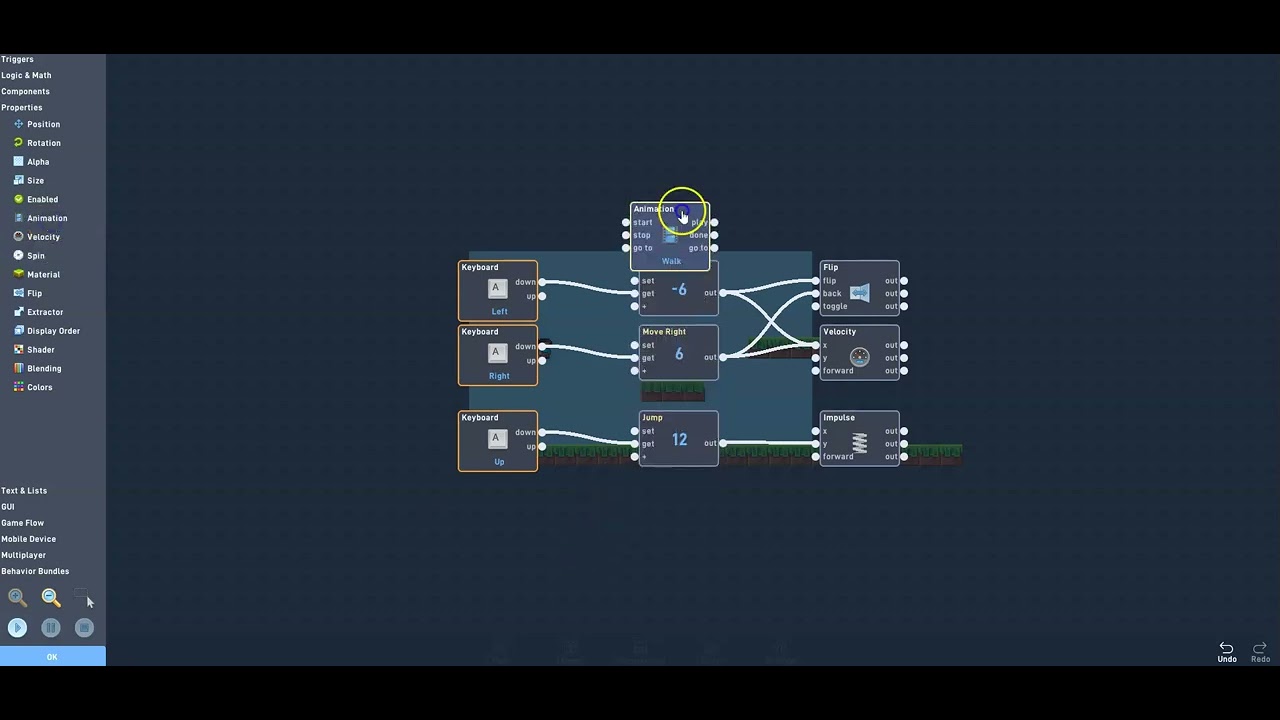The height and width of the screenshot is (720, 1280).
Task: Expand the Mobile Device category
Action: 28,539
